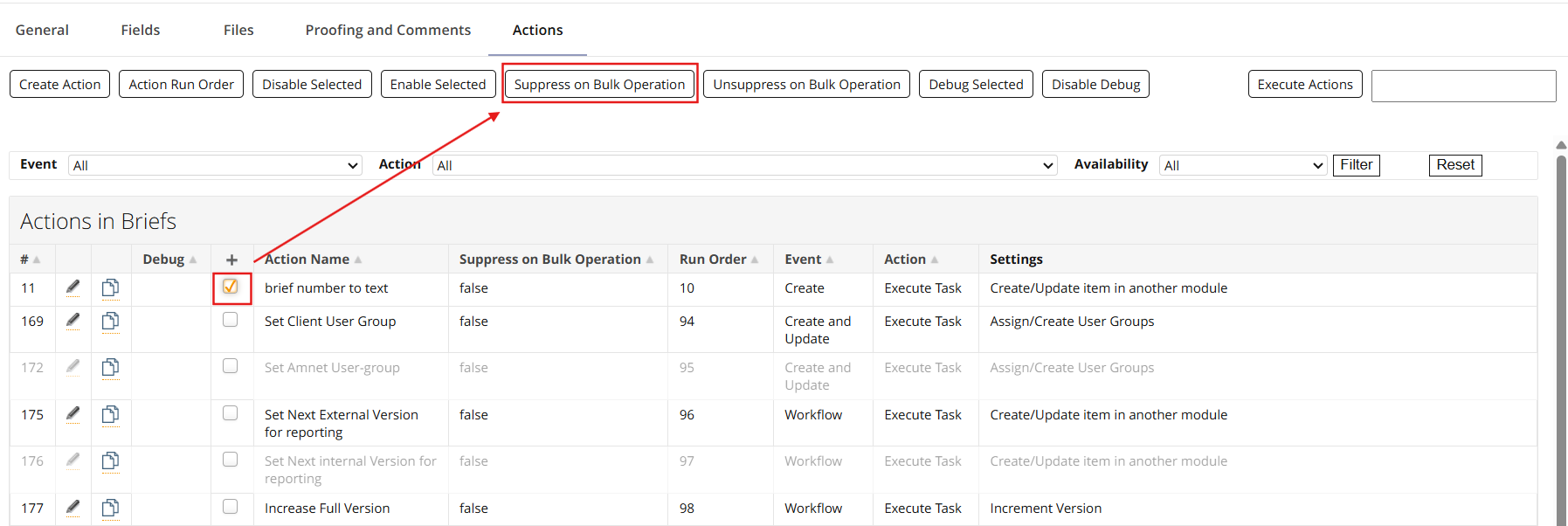This screenshot has height=526, width=1568.
Task: Edit the Set Client User Group action
Action: [73, 321]
